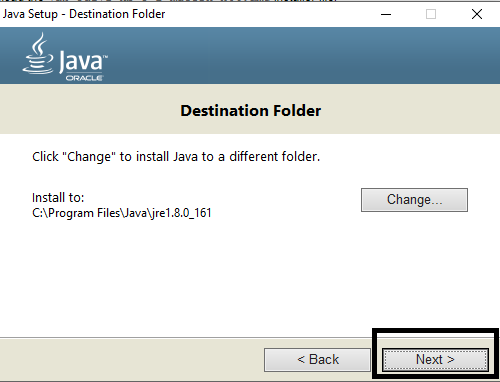Minimize the Java Setup window
Viewport: 500px width, 382px height.
(386, 14)
